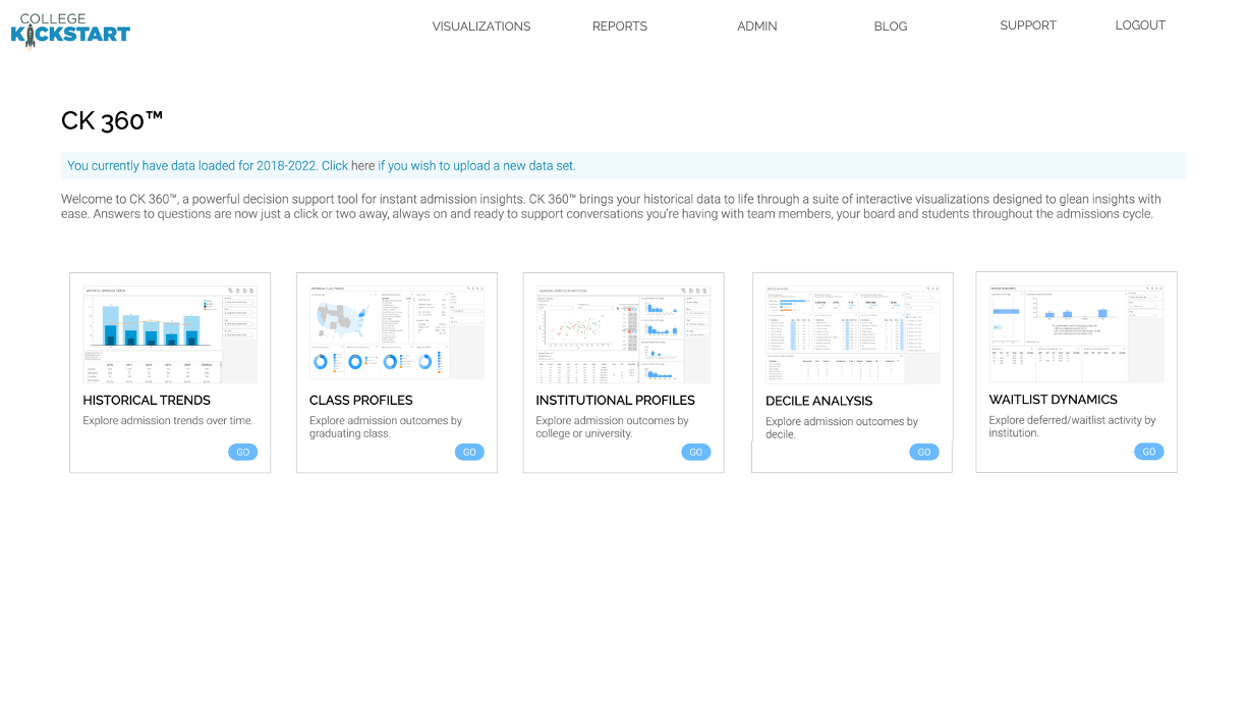Open the Admin menu
This screenshot has width=1248, height=728.
[757, 26]
